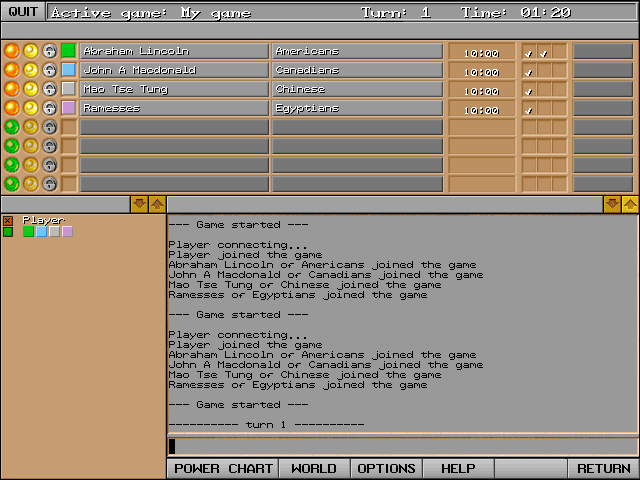
Task: Toggle the second checkmark box for Abraham Lincoln
Action: click(x=544, y=51)
